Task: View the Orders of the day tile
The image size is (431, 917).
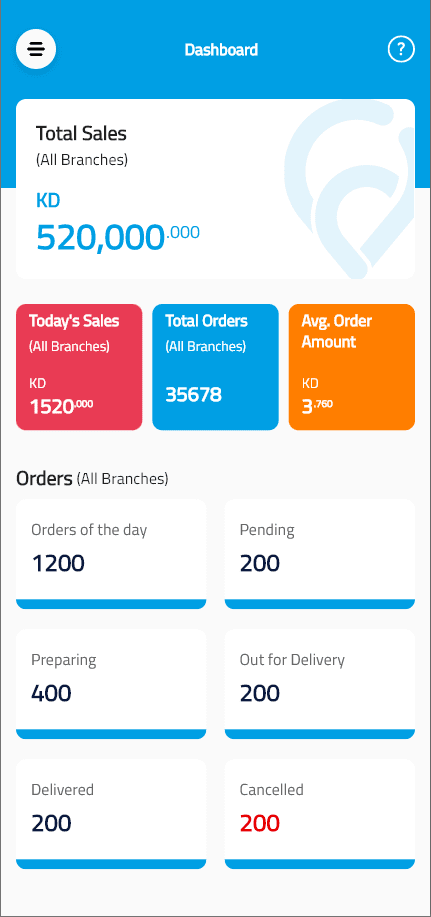Action: click(111, 554)
